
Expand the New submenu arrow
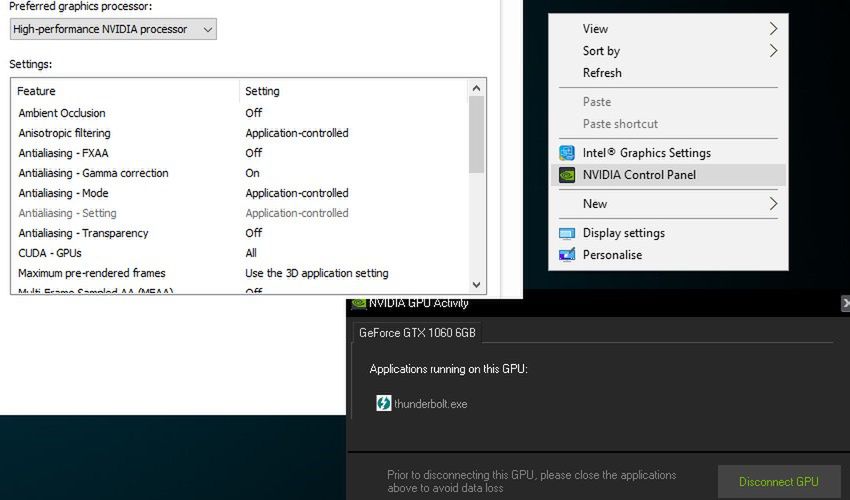(774, 204)
